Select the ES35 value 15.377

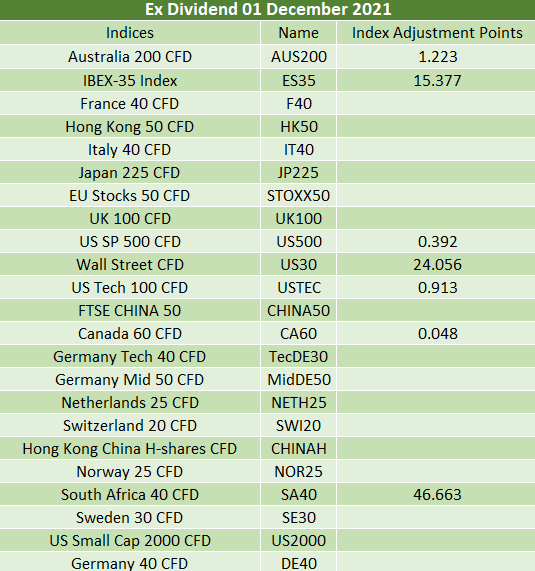point(436,80)
